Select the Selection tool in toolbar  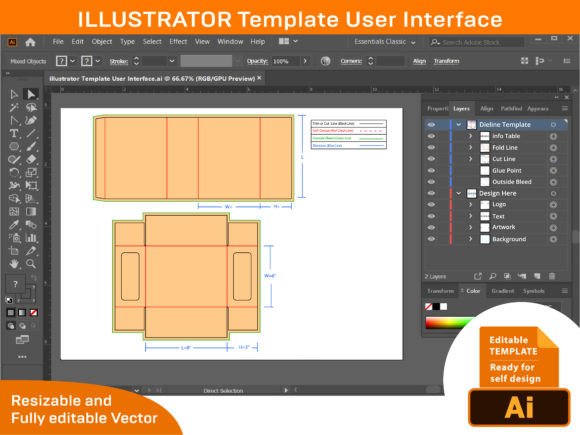pos(14,94)
